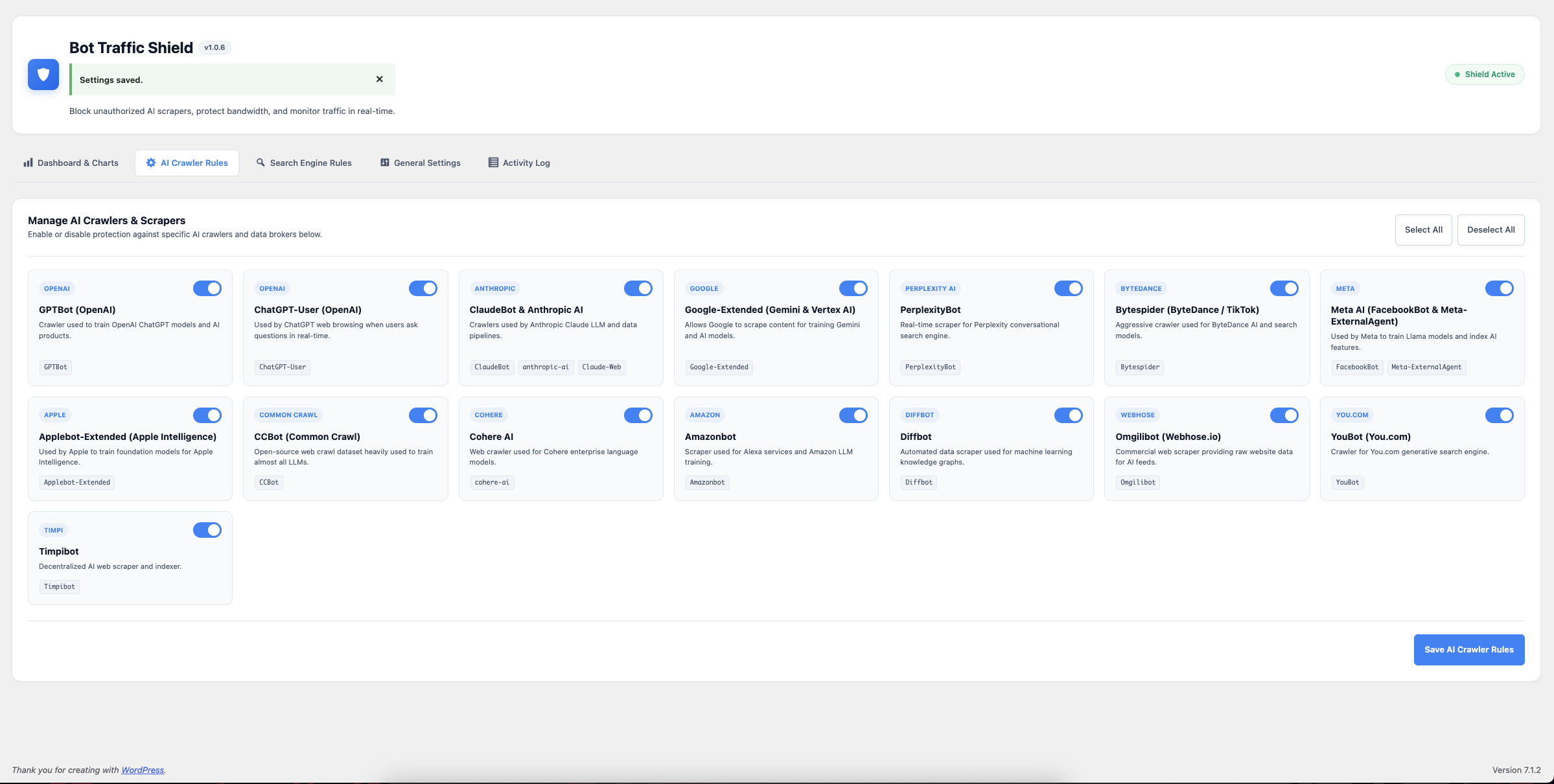Click the Version 7.1.2 footer text
1554x784 pixels.
tap(1516, 770)
